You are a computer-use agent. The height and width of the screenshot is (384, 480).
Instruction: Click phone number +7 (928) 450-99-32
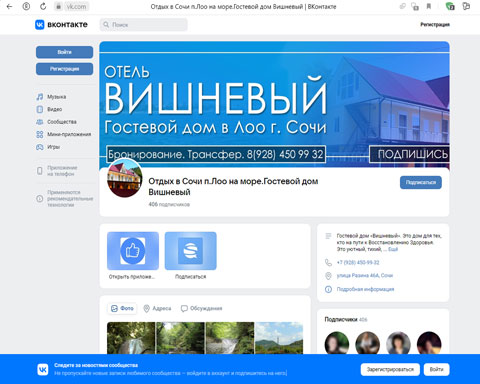click(x=358, y=263)
